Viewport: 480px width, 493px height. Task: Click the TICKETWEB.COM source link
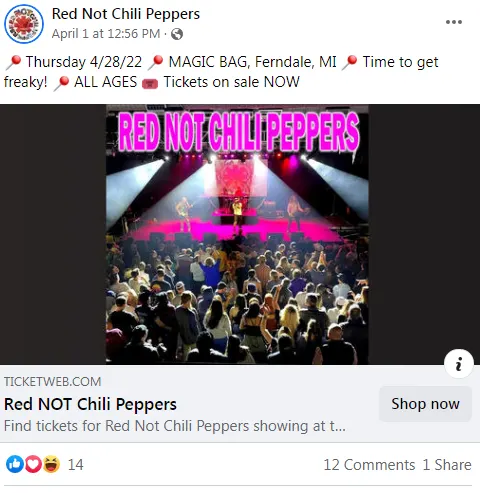pyautogui.click(x=53, y=382)
